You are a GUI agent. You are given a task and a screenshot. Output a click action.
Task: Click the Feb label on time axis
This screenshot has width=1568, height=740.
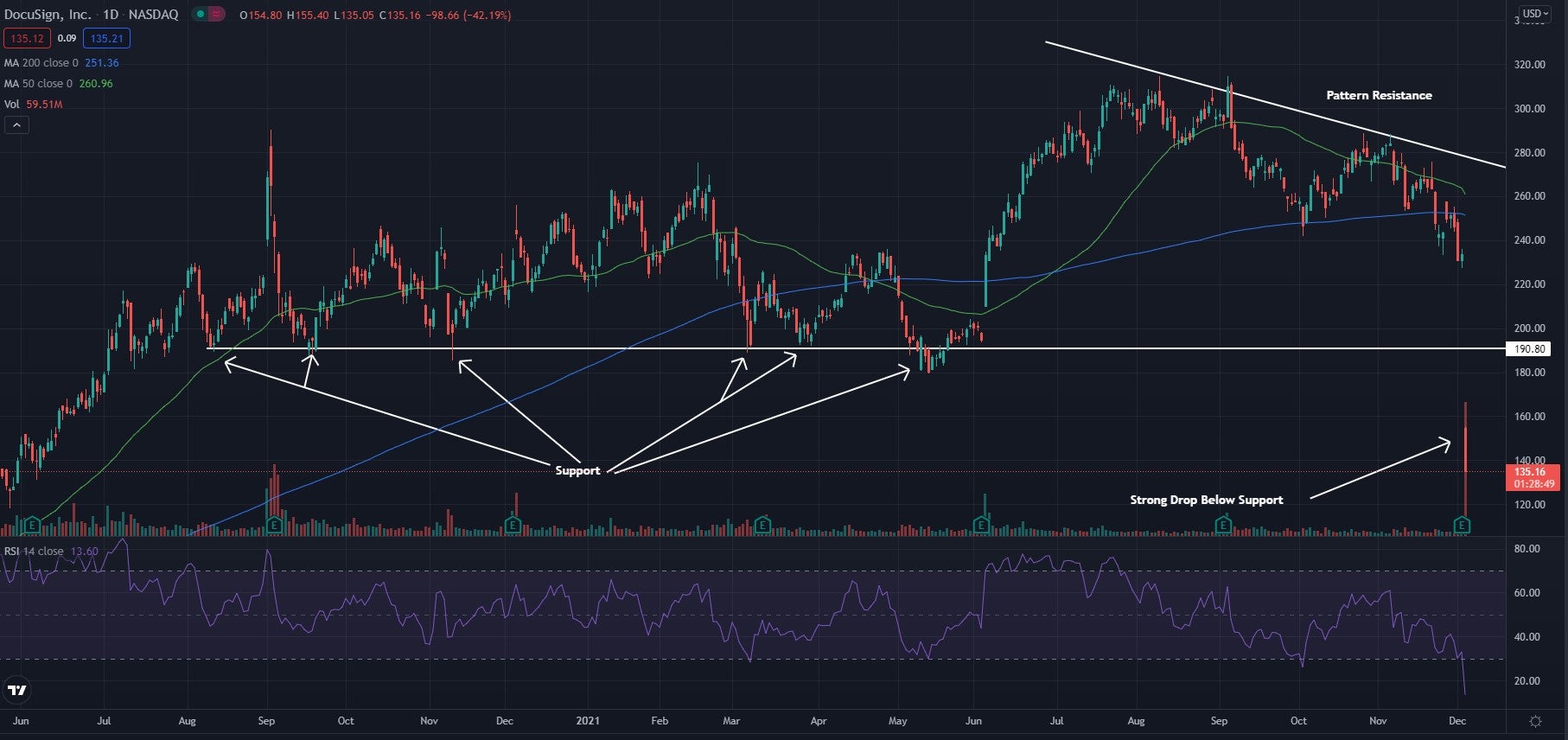coord(660,721)
